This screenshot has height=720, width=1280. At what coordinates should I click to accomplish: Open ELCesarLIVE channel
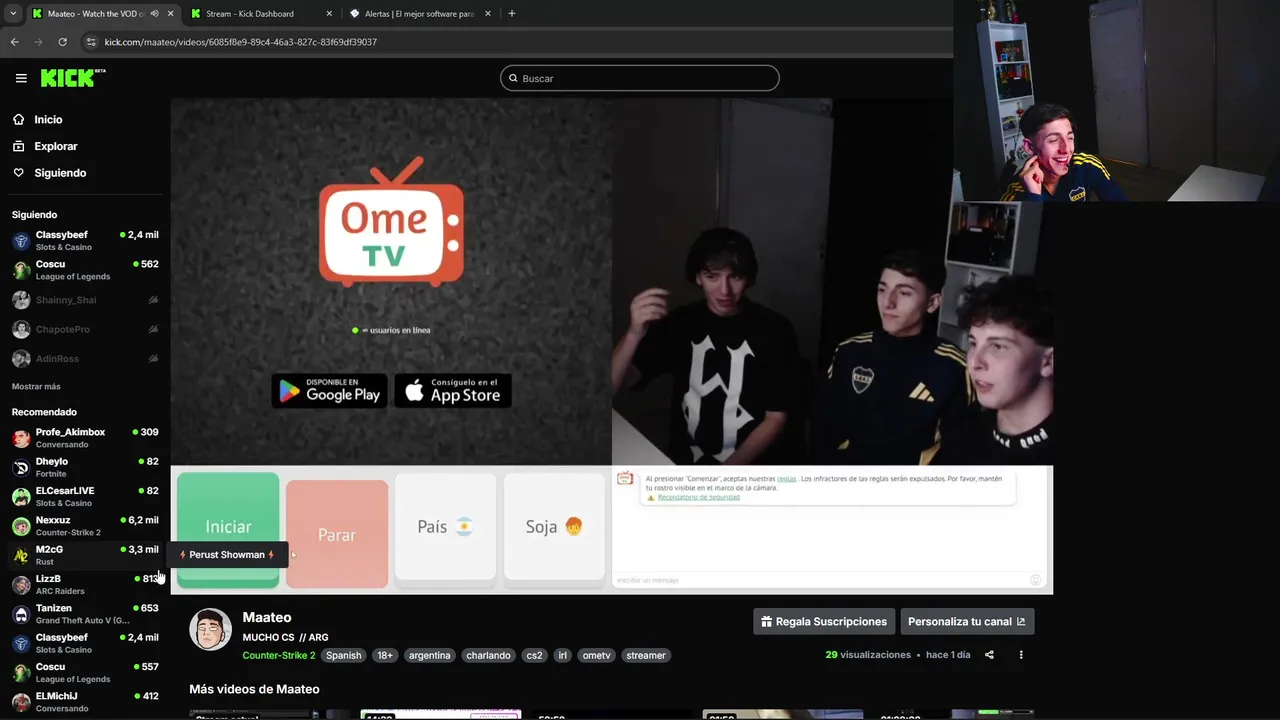pyautogui.click(x=85, y=497)
